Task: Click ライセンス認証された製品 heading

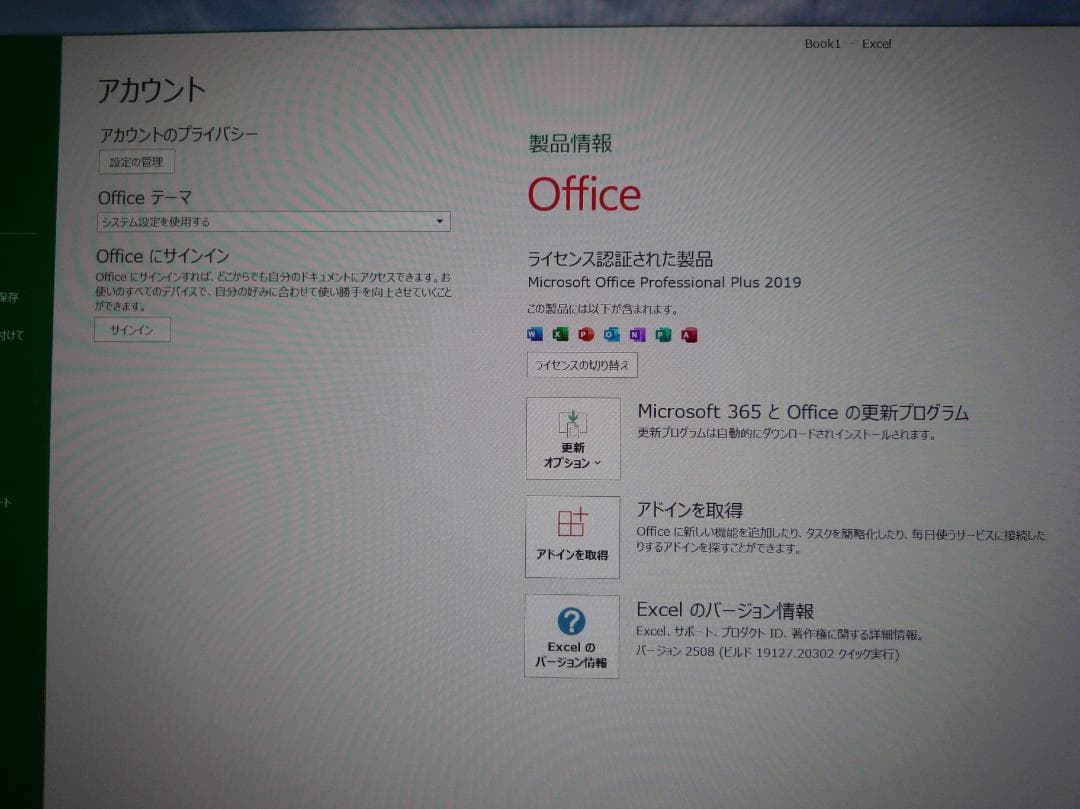Action: 620,259
